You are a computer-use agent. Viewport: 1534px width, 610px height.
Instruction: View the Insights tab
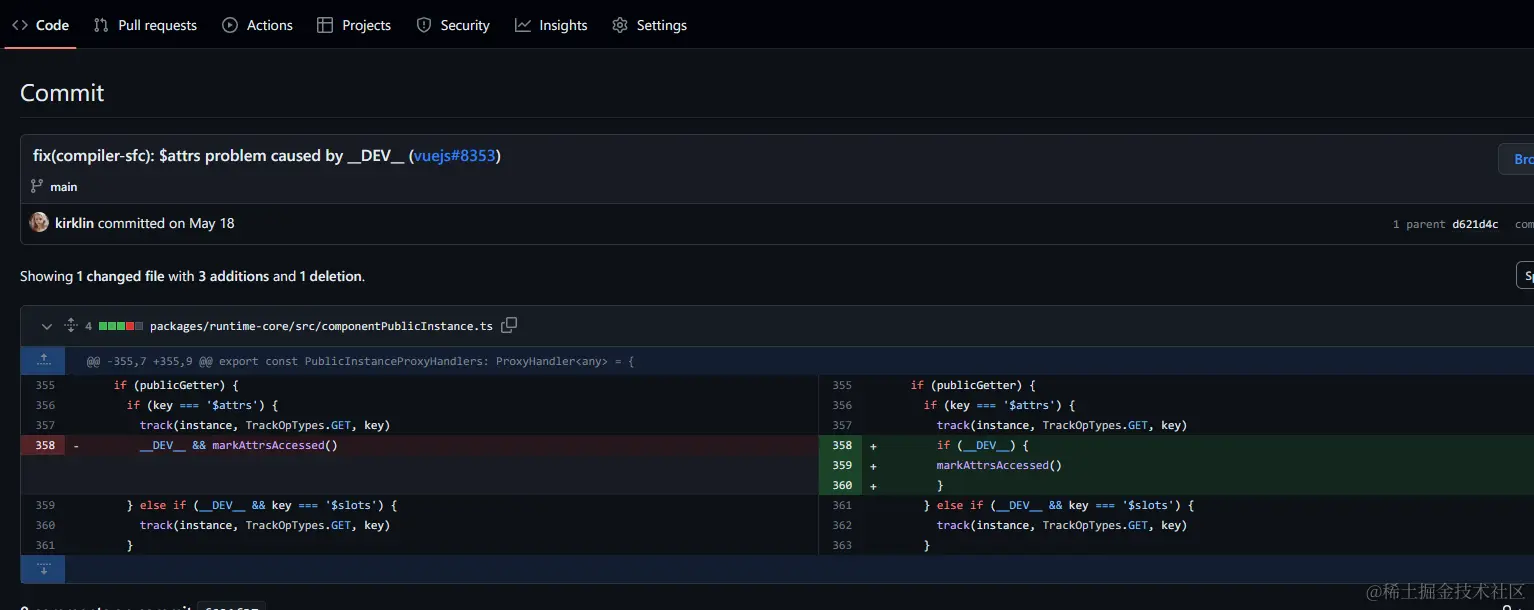pos(551,25)
